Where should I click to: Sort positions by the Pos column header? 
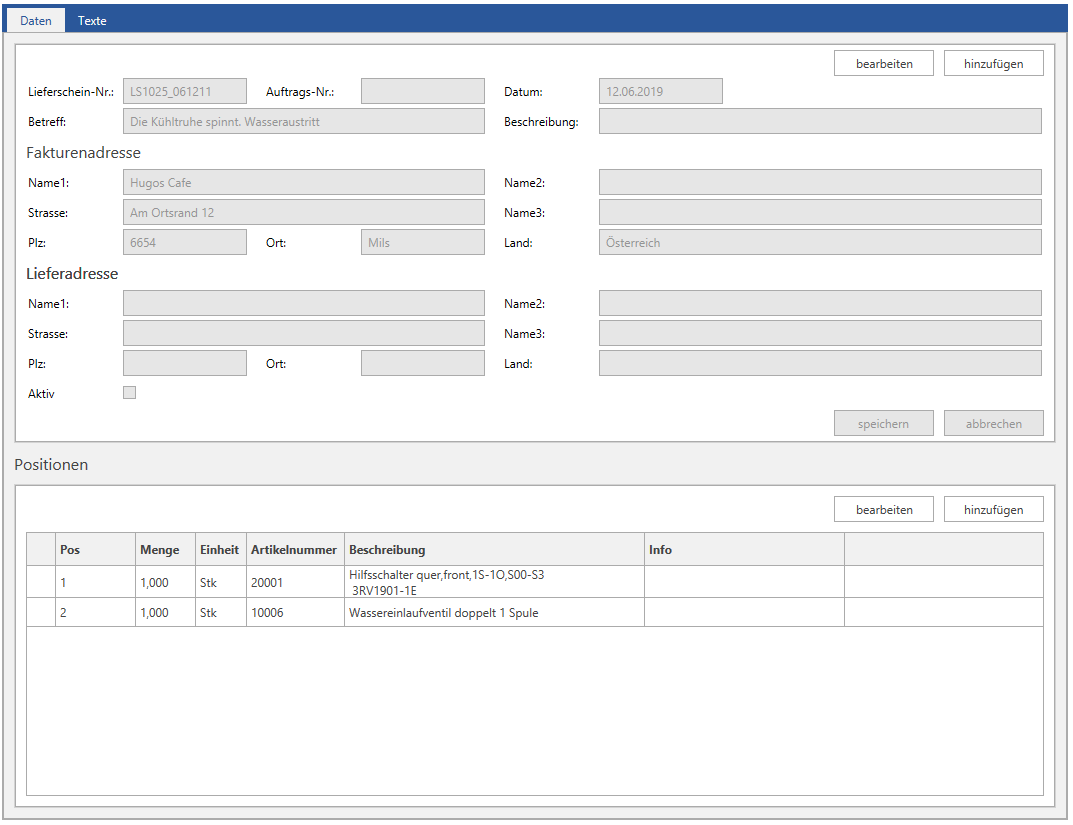pyautogui.click(x=95, y=549)
